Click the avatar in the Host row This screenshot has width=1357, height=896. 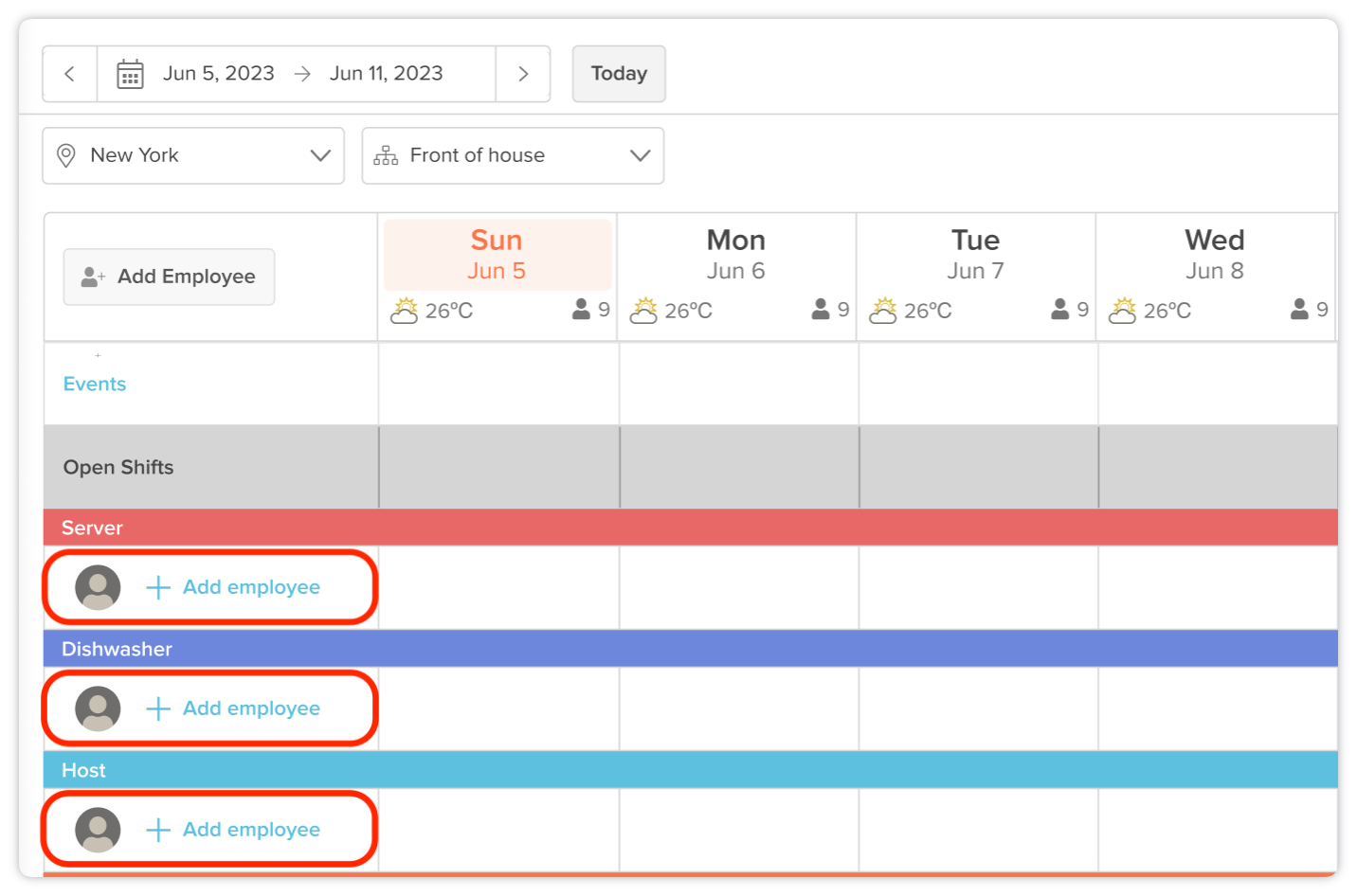click(x=98, y=830)
